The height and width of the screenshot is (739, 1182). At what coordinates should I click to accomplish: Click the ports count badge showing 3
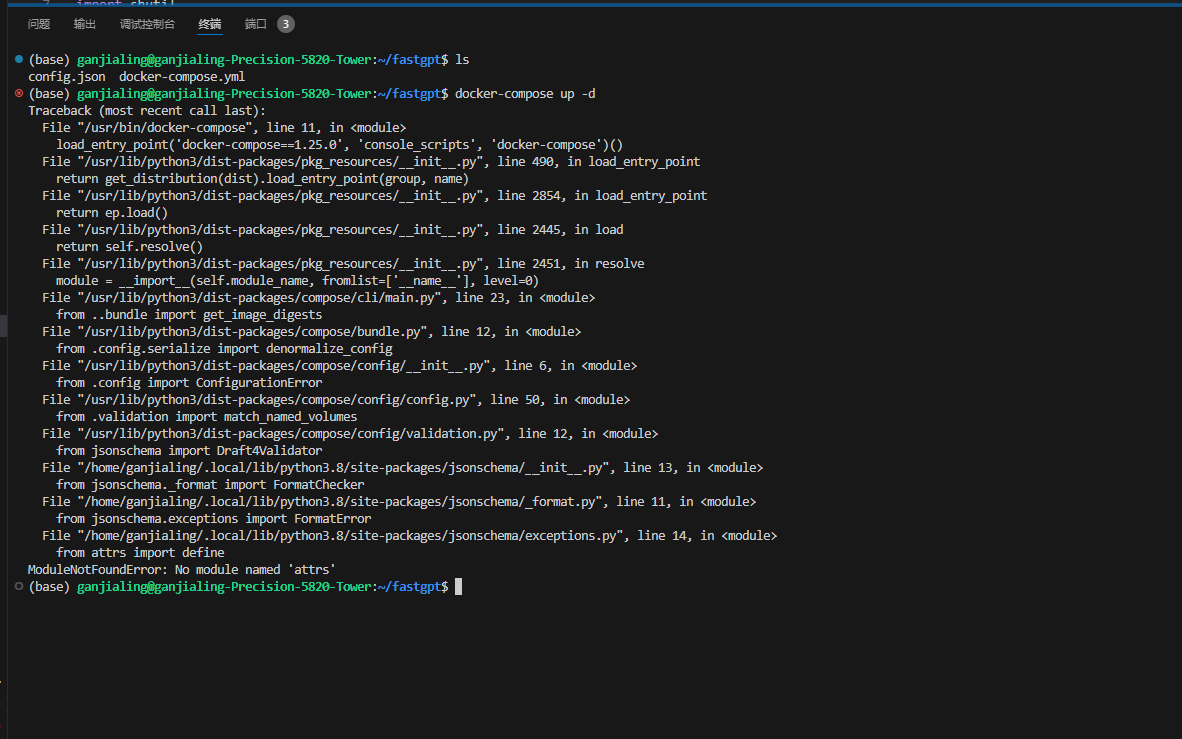(285, 24)
